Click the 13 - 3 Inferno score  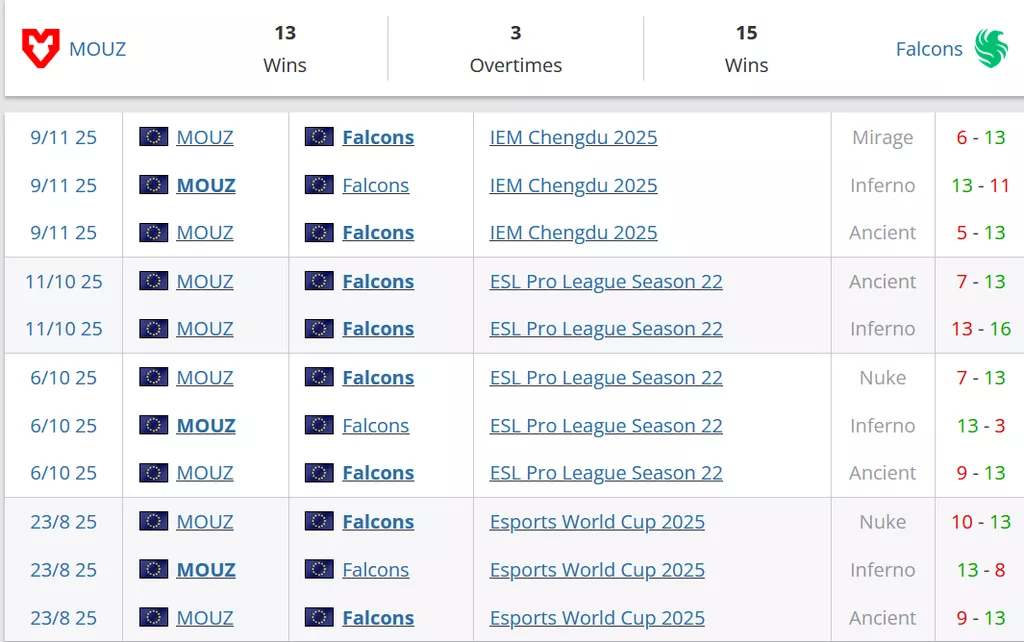[x=980, y=425]
